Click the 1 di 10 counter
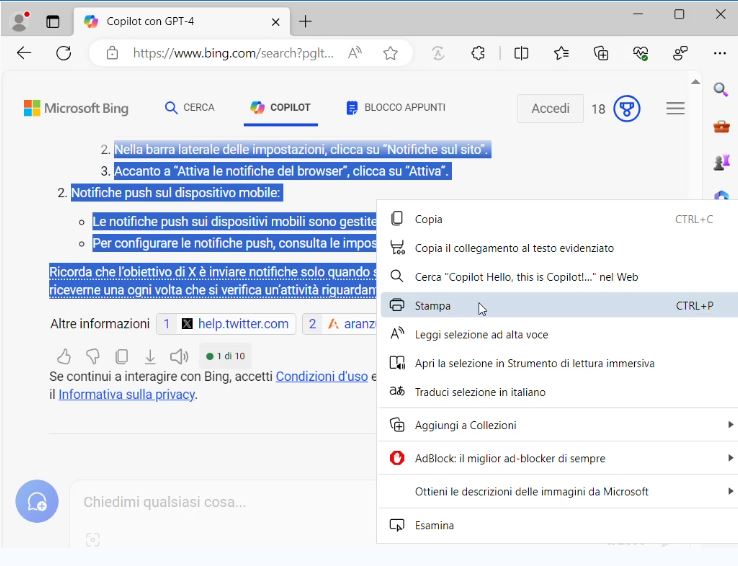 226,356
